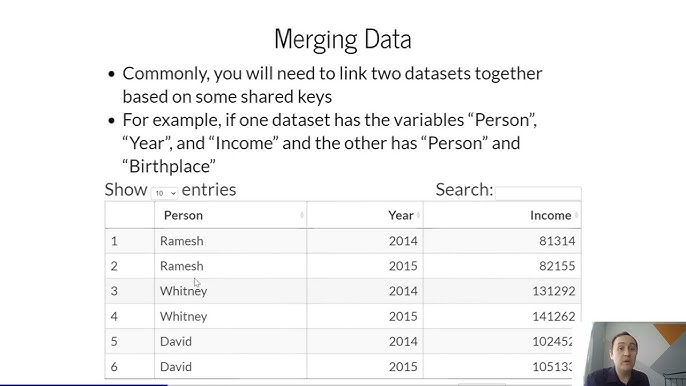Image resolution: width=686 pixels, height=386 pixels.
Task: Click income value 81314
Action: (x=557, y=241)
